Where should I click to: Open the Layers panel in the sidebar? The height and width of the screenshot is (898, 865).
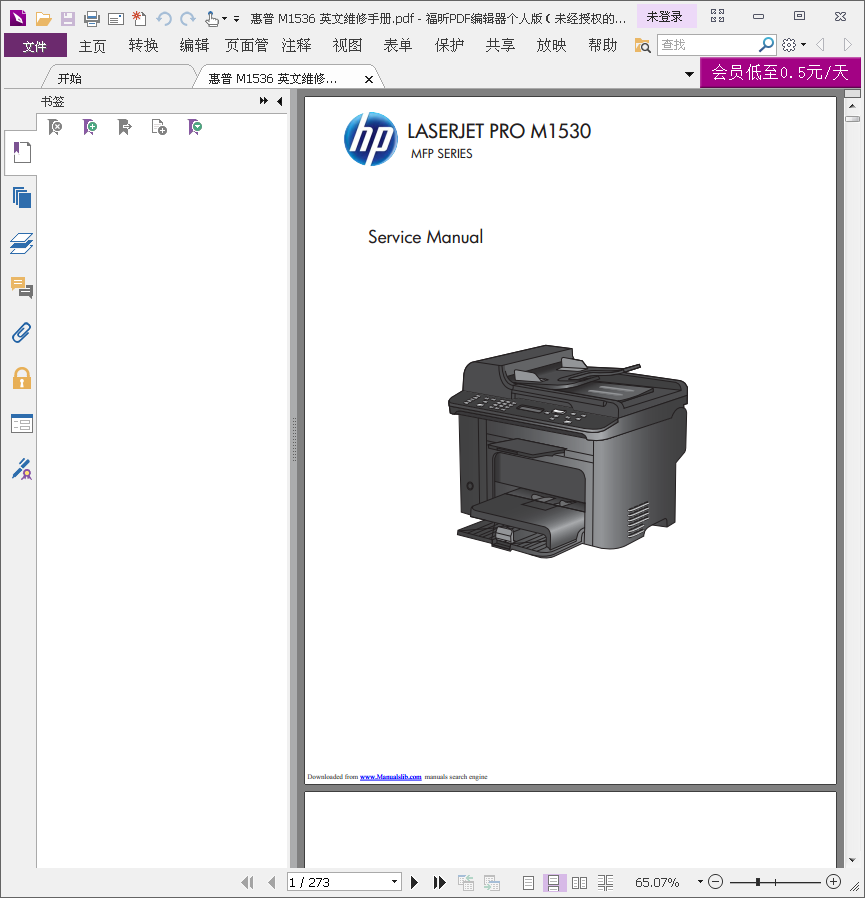(22, 243)
